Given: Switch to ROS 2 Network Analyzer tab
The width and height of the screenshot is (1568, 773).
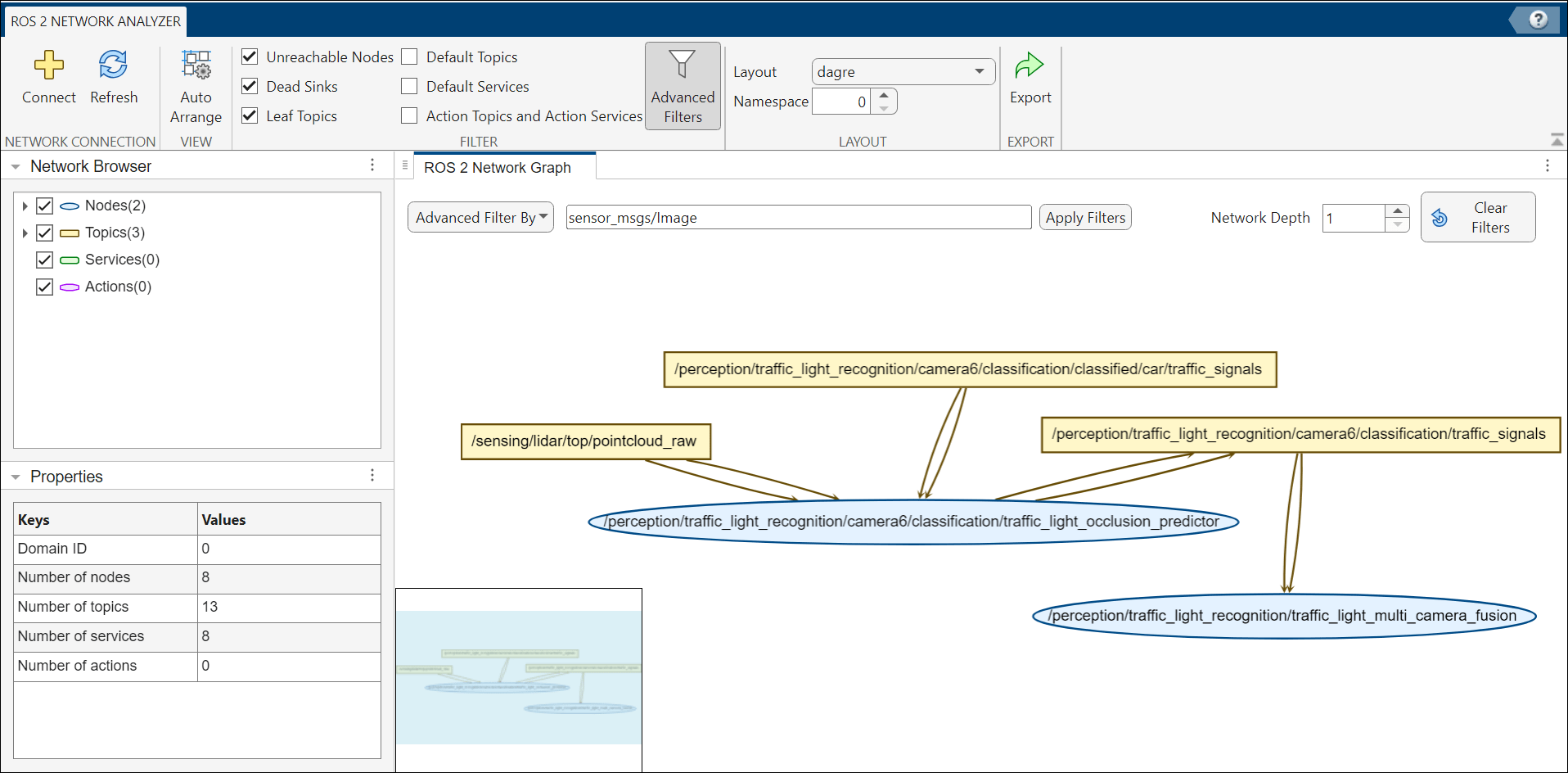Looking at the screenshot, I should 96,21.
